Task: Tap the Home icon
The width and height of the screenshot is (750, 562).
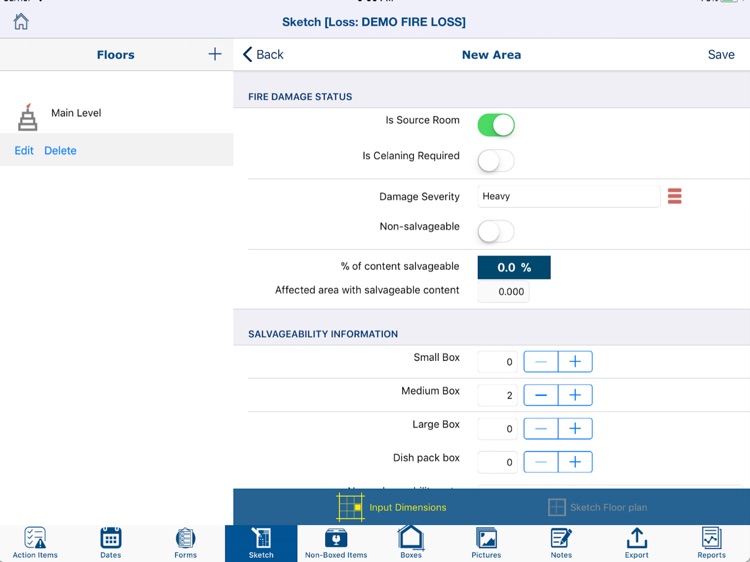Action: 21,22
